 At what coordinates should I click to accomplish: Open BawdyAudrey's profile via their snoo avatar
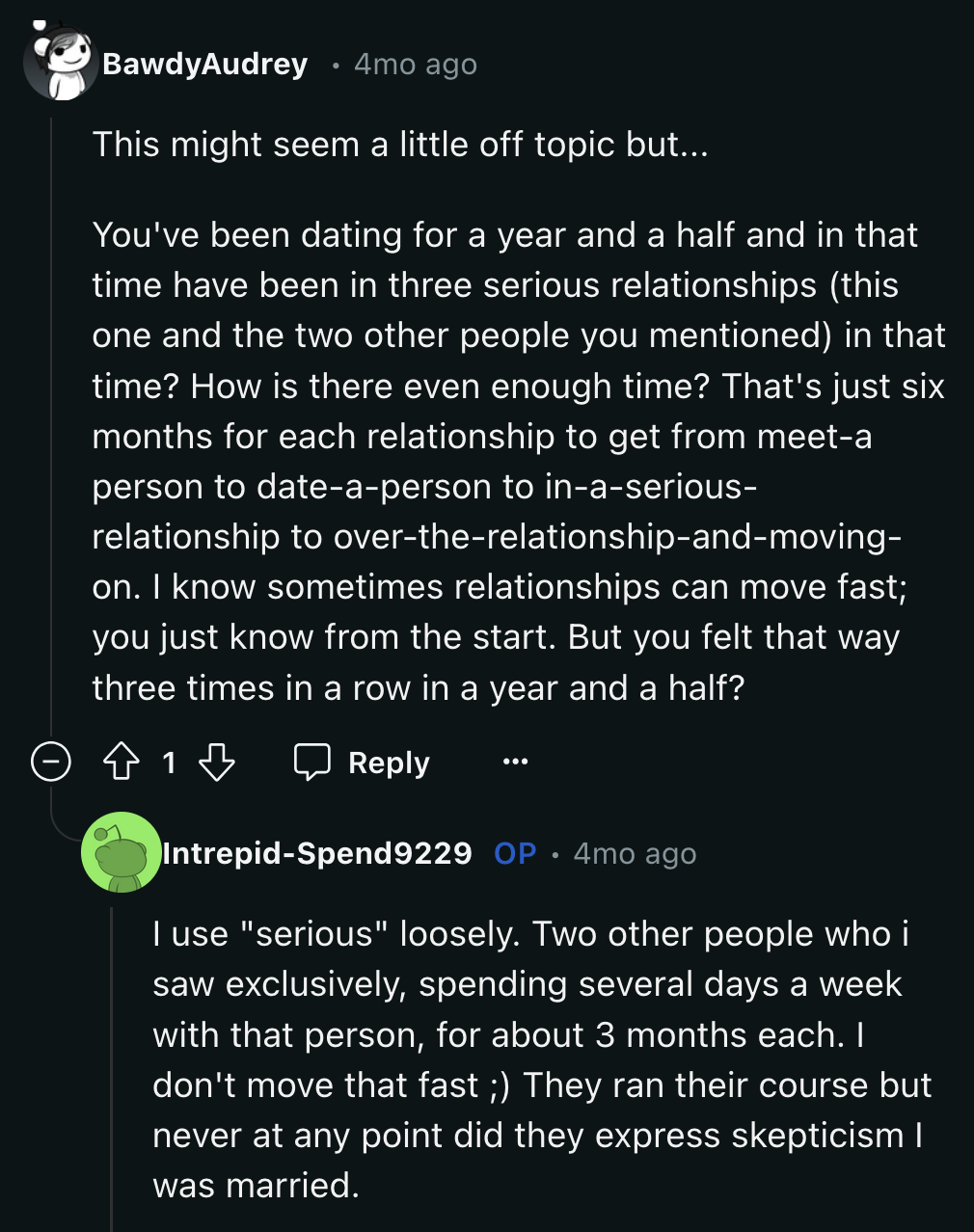[x=62, y=65]
